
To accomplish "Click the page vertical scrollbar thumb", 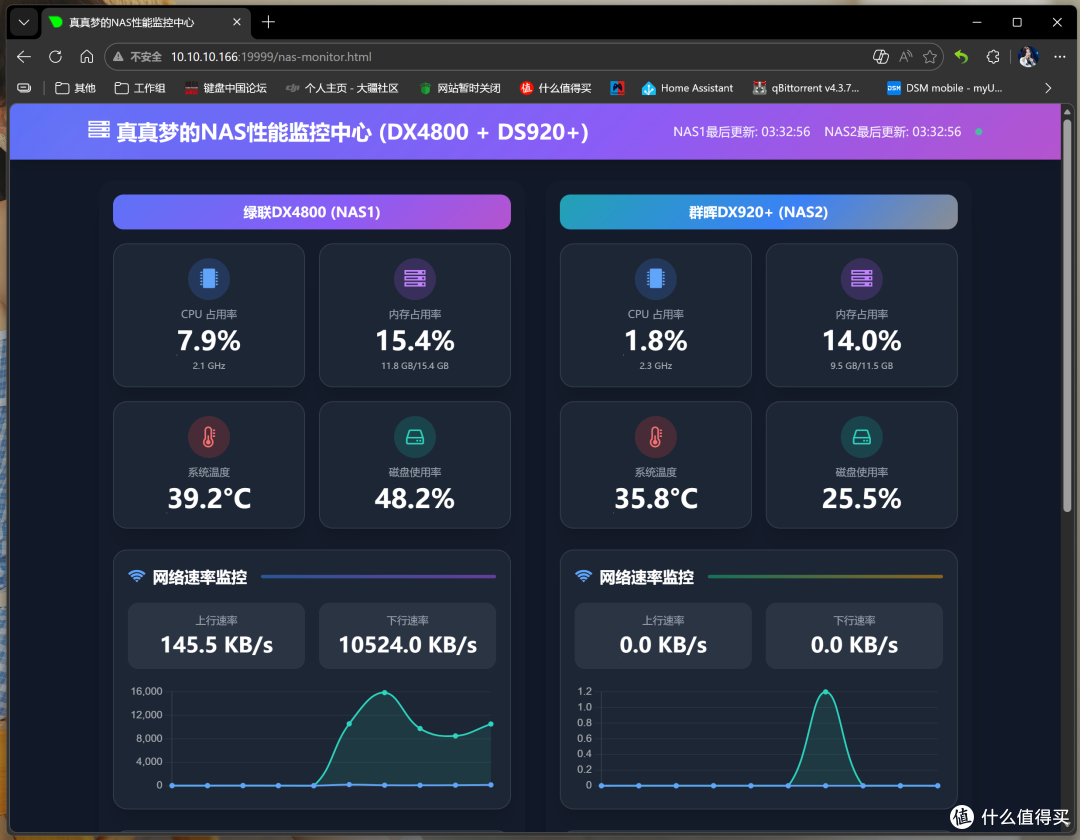I will pos(1067,315).
